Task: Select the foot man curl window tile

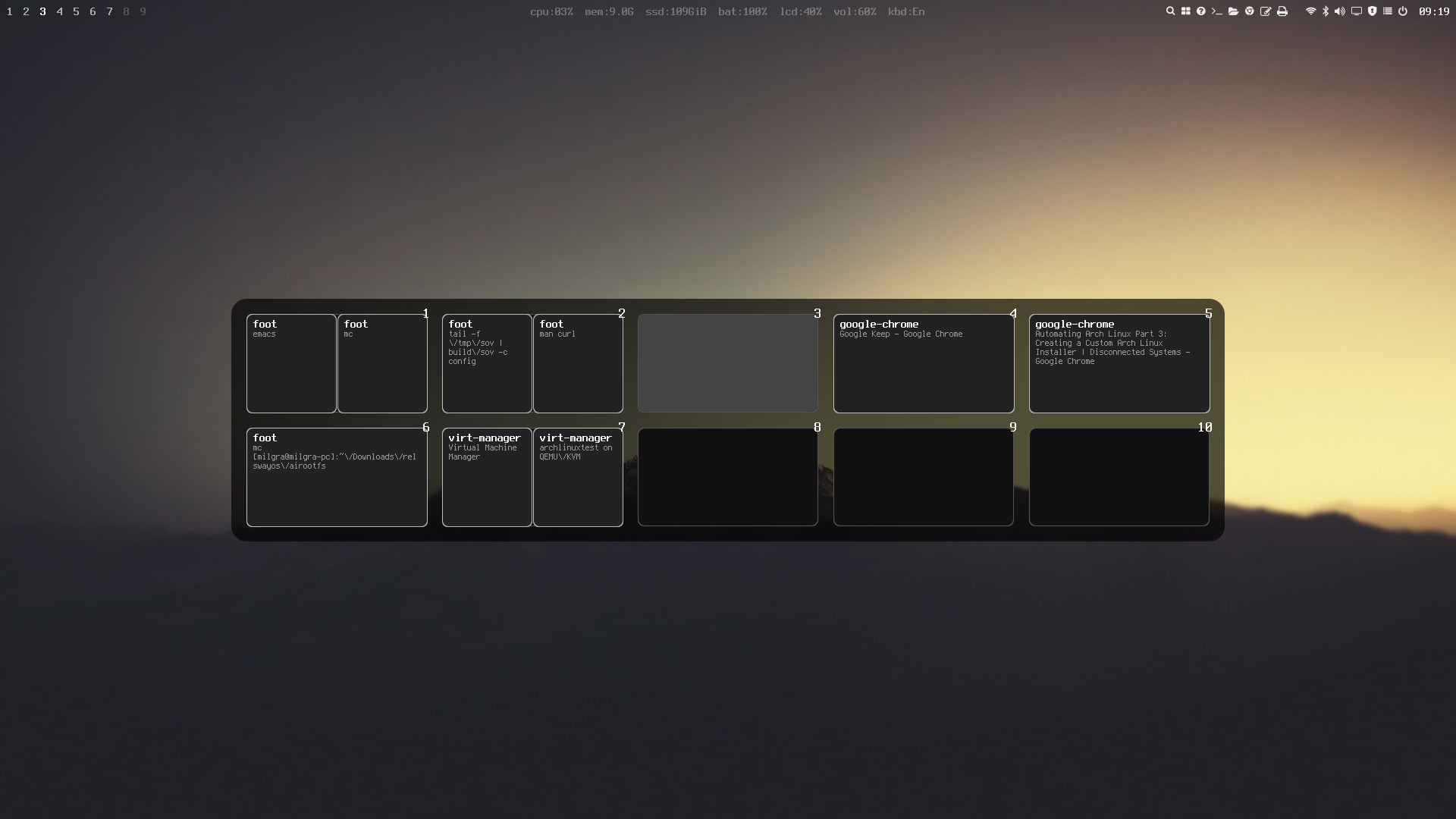Action: point(578,364)
